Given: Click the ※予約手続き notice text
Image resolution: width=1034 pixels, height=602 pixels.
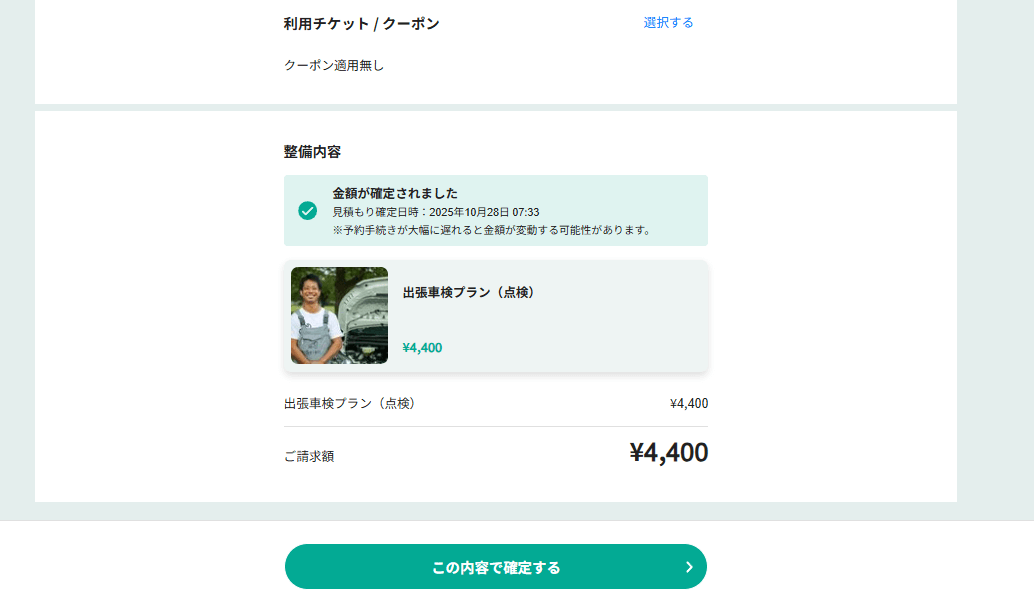Looking at the screenshot, I should [x=491, y=230].
